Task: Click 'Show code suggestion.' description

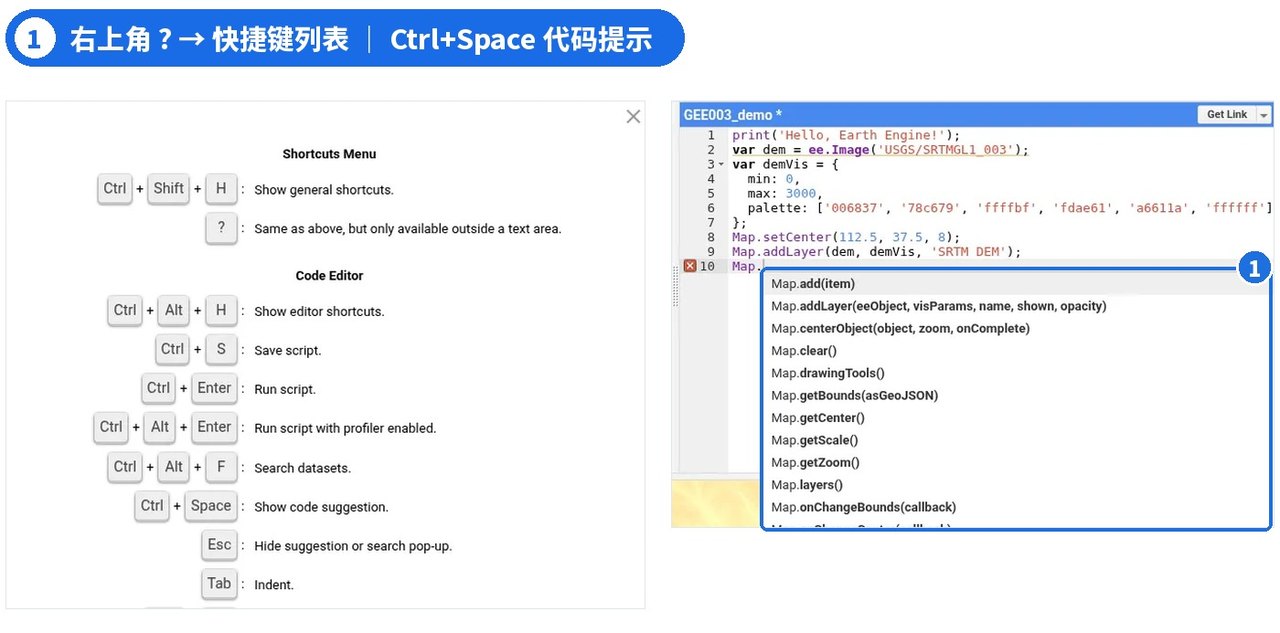Action: [x=321, y=507]
